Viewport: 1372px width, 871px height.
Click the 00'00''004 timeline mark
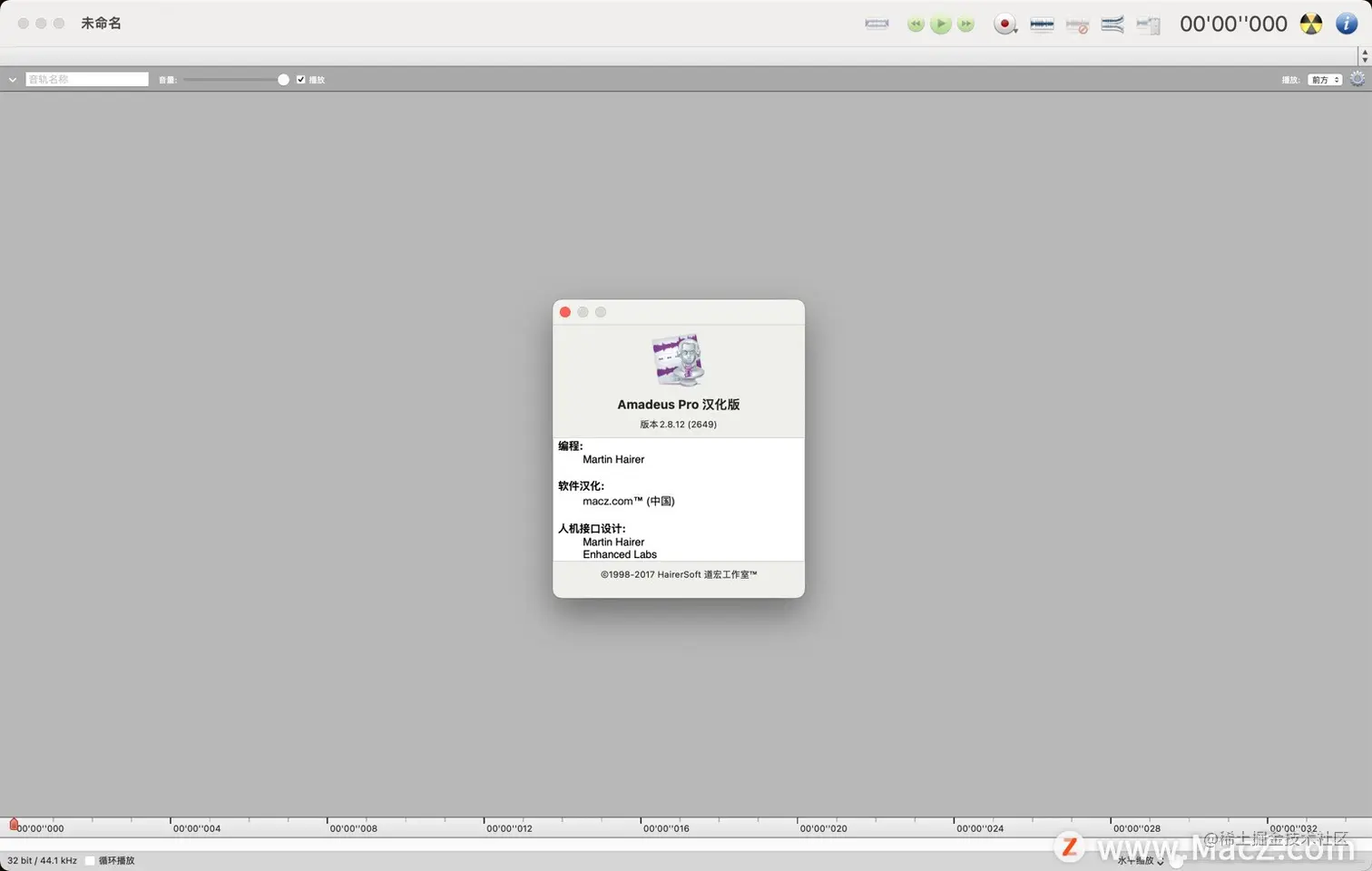(197, 828)
